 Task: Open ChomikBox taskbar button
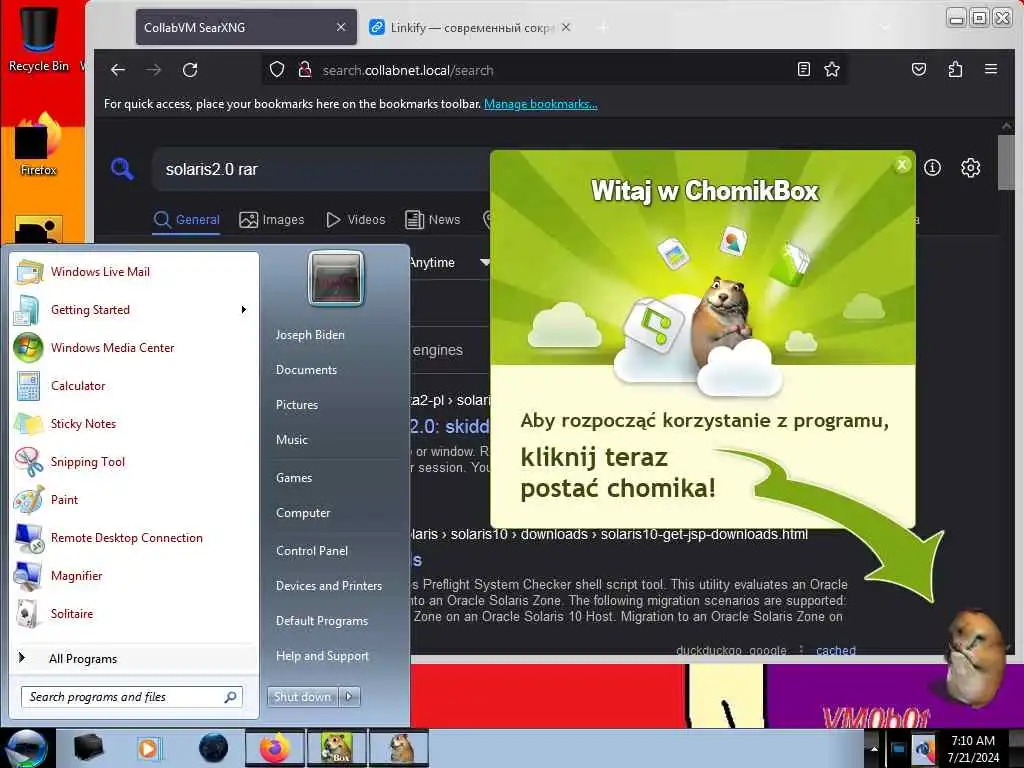point(336,748)
